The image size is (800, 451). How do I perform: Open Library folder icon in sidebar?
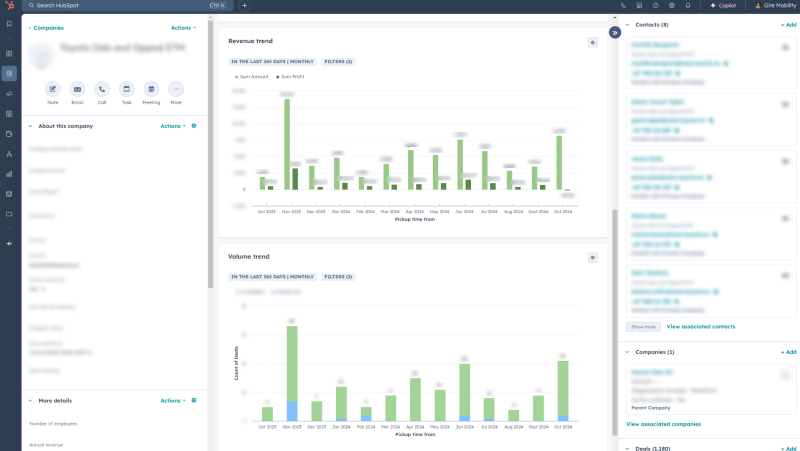pyautogui.click(x=9, y=214)
